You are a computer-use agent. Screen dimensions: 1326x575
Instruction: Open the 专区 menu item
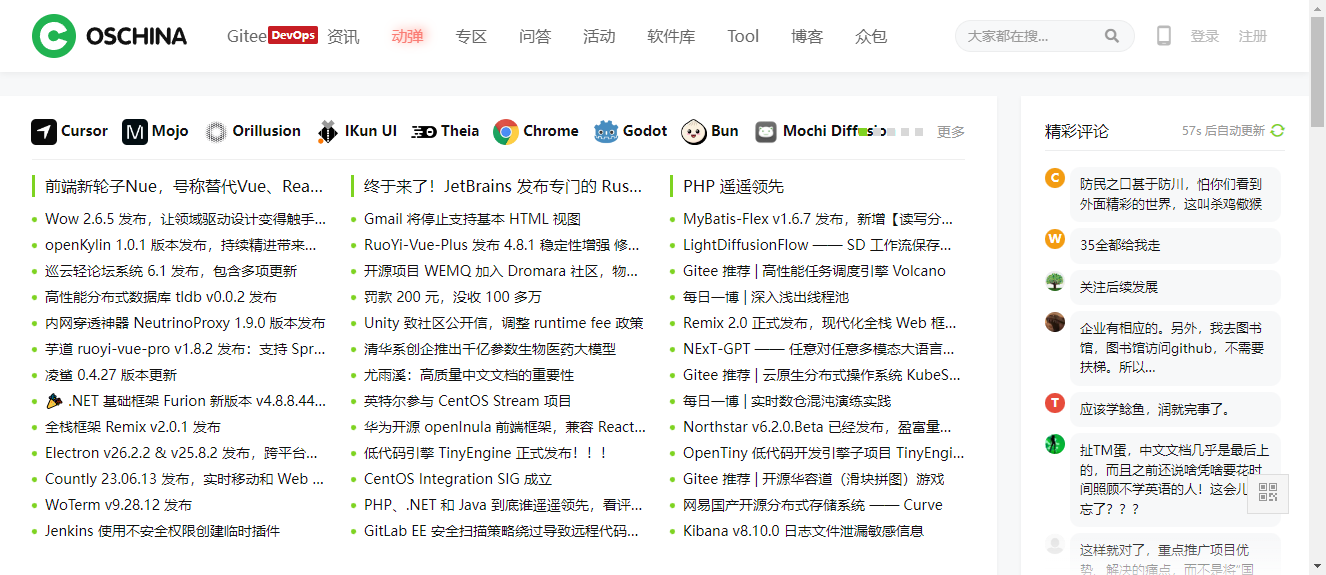pos(471,36)
